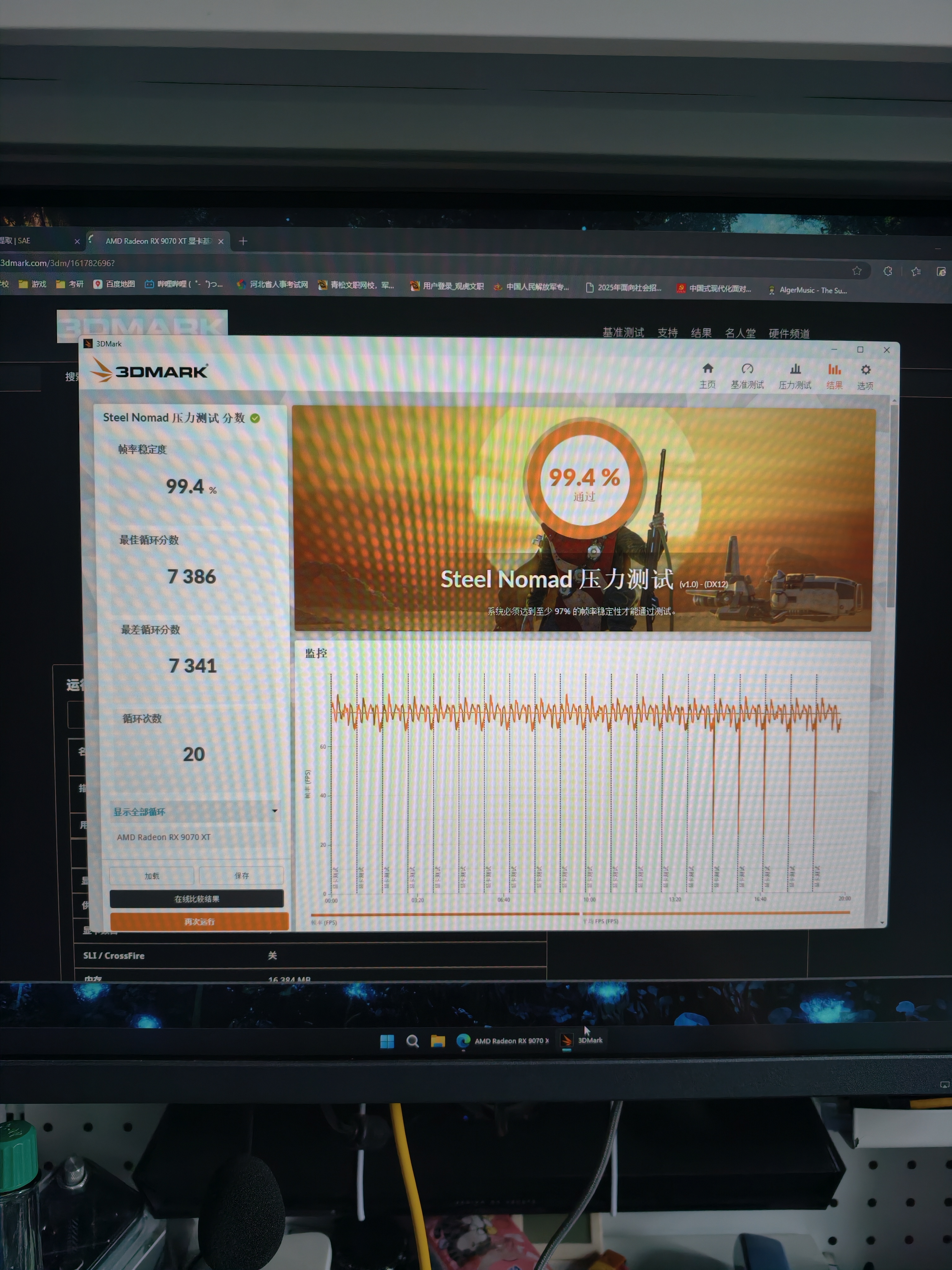The image size is (952, 1270).
Task: Click the SLI / CrossFire row on webpage
Action: [x=310, y=955]
